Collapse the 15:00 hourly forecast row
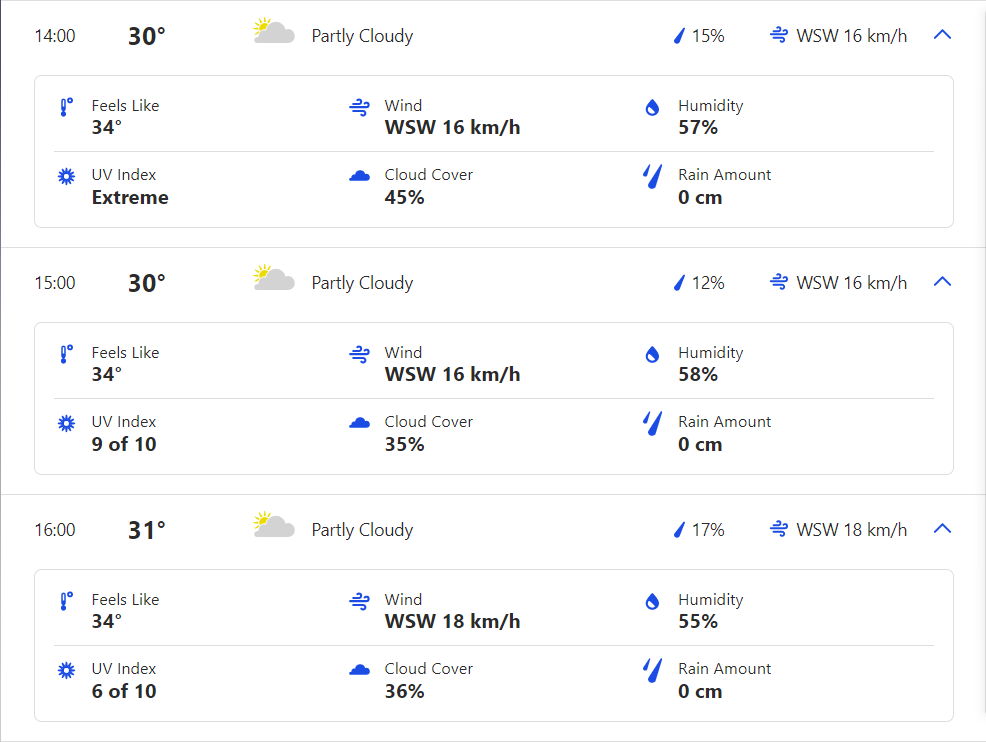The image size is (986, 742). pos(941,282)
